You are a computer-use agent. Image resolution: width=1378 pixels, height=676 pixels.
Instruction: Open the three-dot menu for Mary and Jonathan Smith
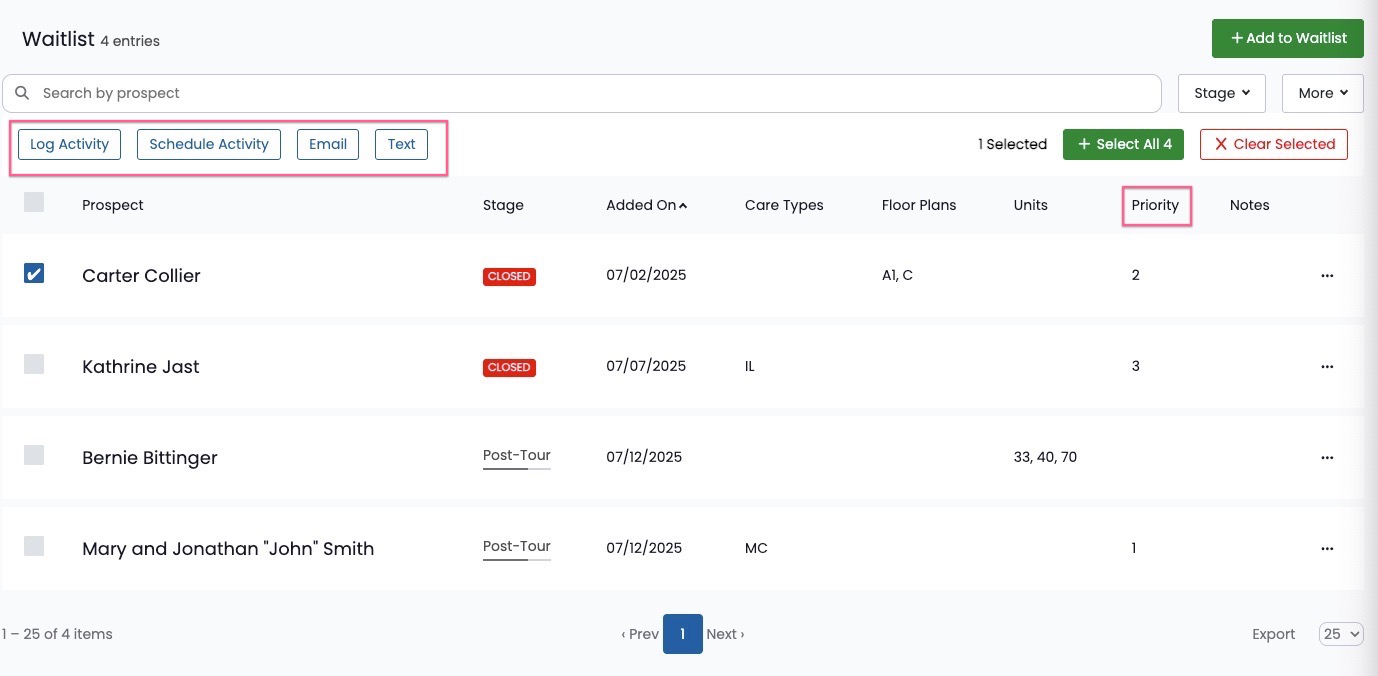coord(1327,549)
